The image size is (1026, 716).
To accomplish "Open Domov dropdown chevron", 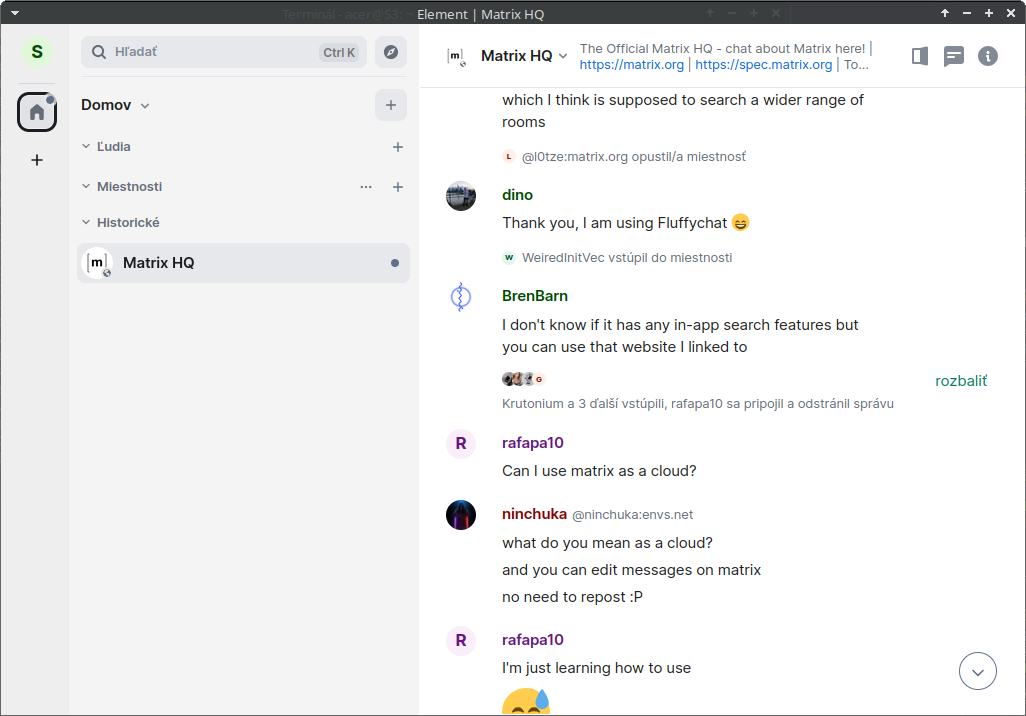I will (145, 106).
